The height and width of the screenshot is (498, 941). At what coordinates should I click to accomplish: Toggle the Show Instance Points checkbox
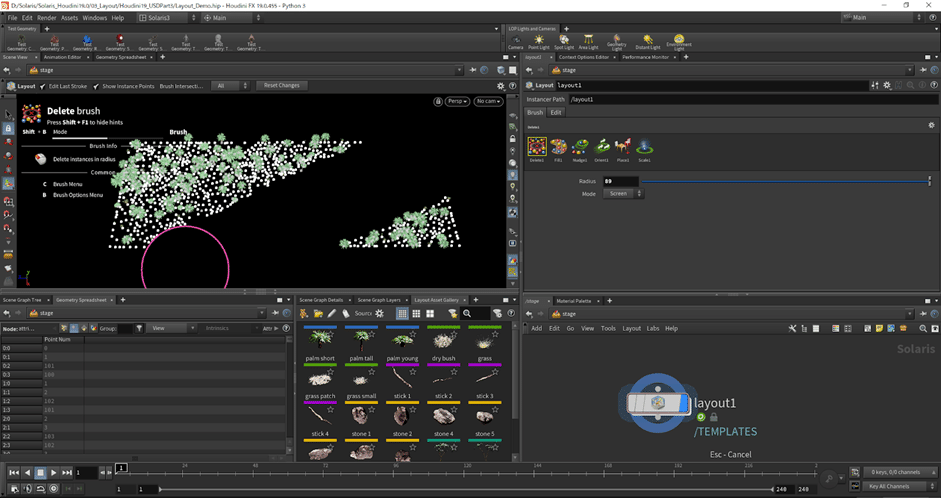[x=97, y=86]
